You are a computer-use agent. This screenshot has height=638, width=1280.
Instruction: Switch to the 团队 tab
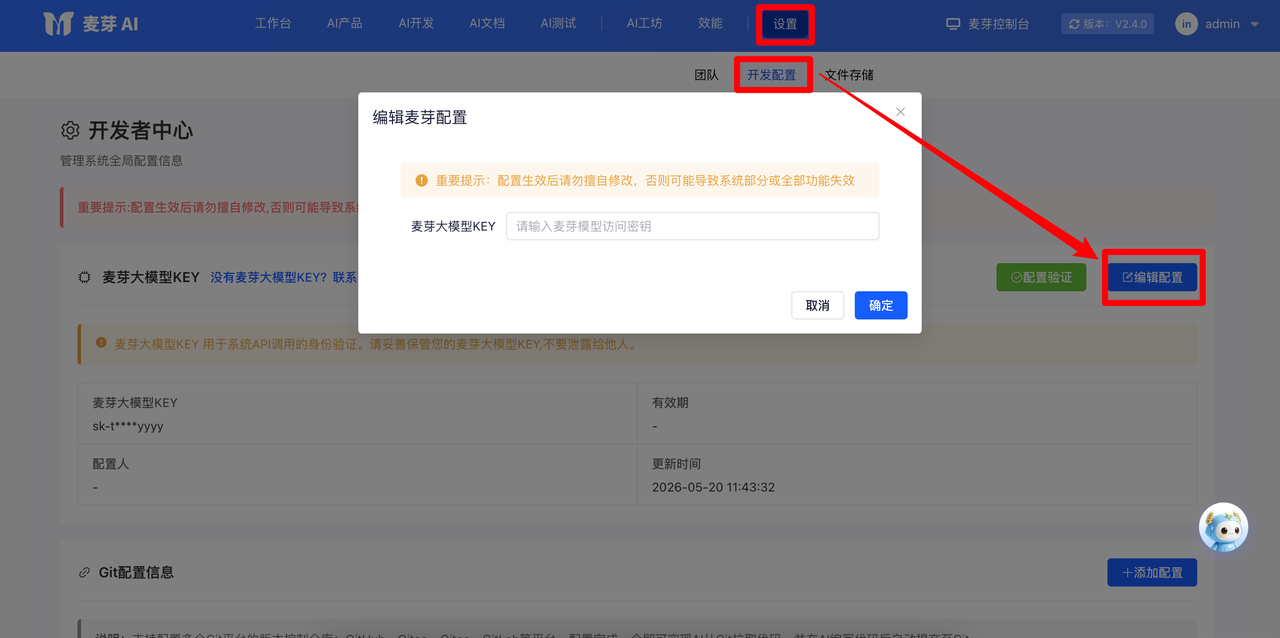pyautogui.click(x=706, y=75)
